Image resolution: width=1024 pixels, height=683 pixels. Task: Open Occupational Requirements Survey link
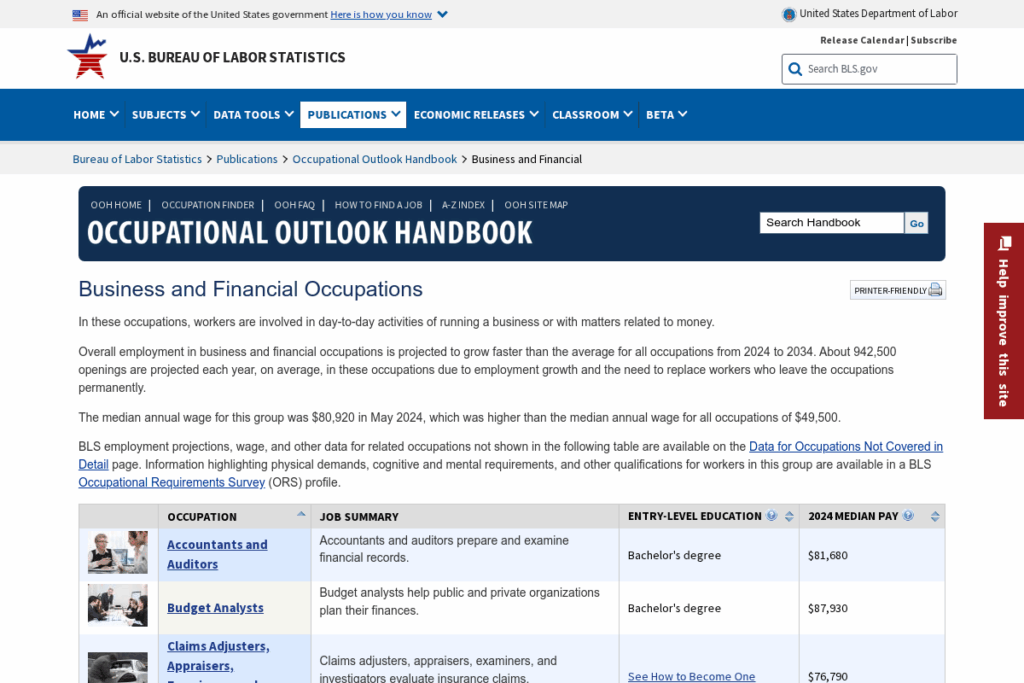[x=172, y=483]
